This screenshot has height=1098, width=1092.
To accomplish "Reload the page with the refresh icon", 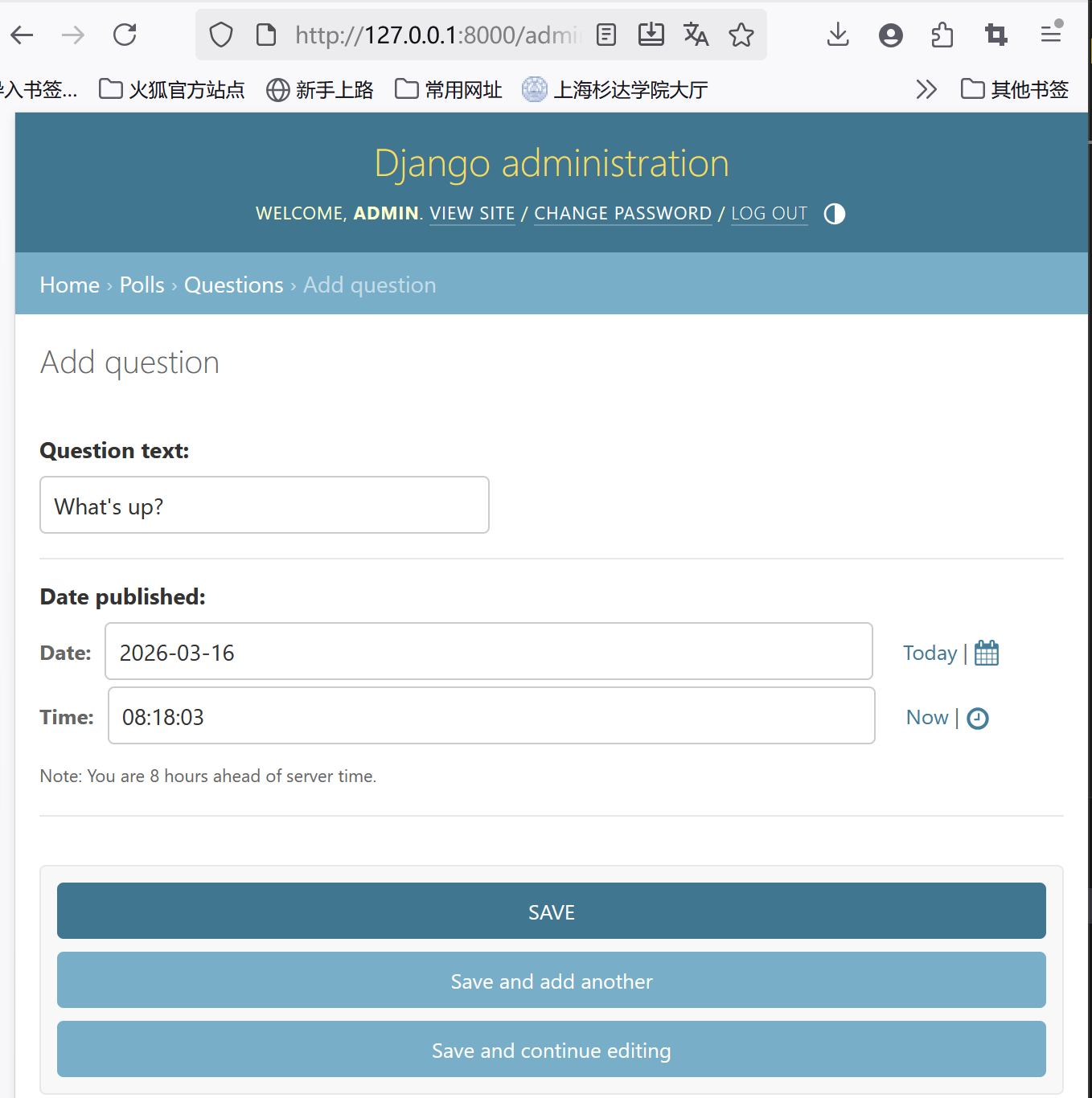I will 125,35.
